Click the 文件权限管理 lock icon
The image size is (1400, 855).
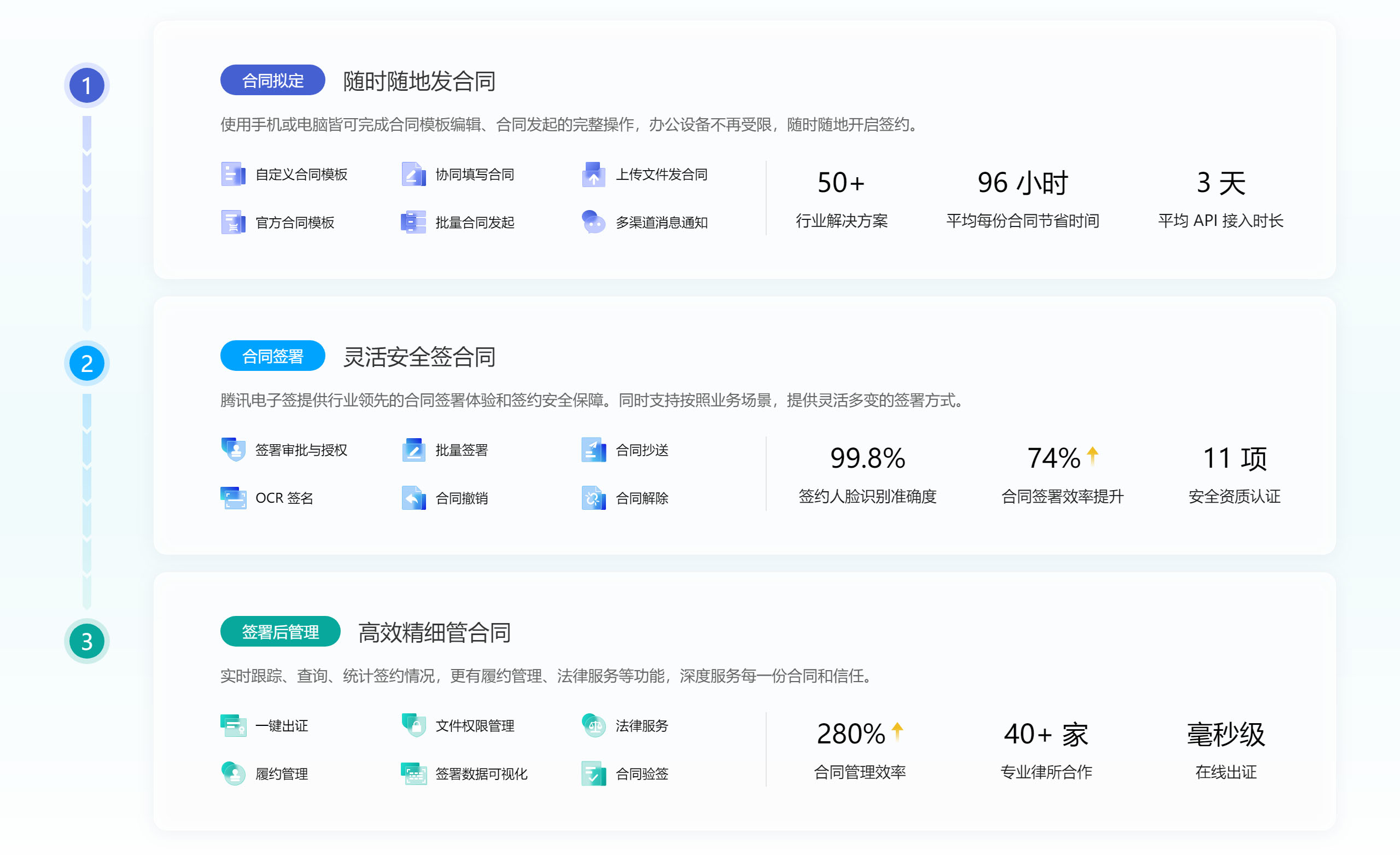tap(413, 725)
